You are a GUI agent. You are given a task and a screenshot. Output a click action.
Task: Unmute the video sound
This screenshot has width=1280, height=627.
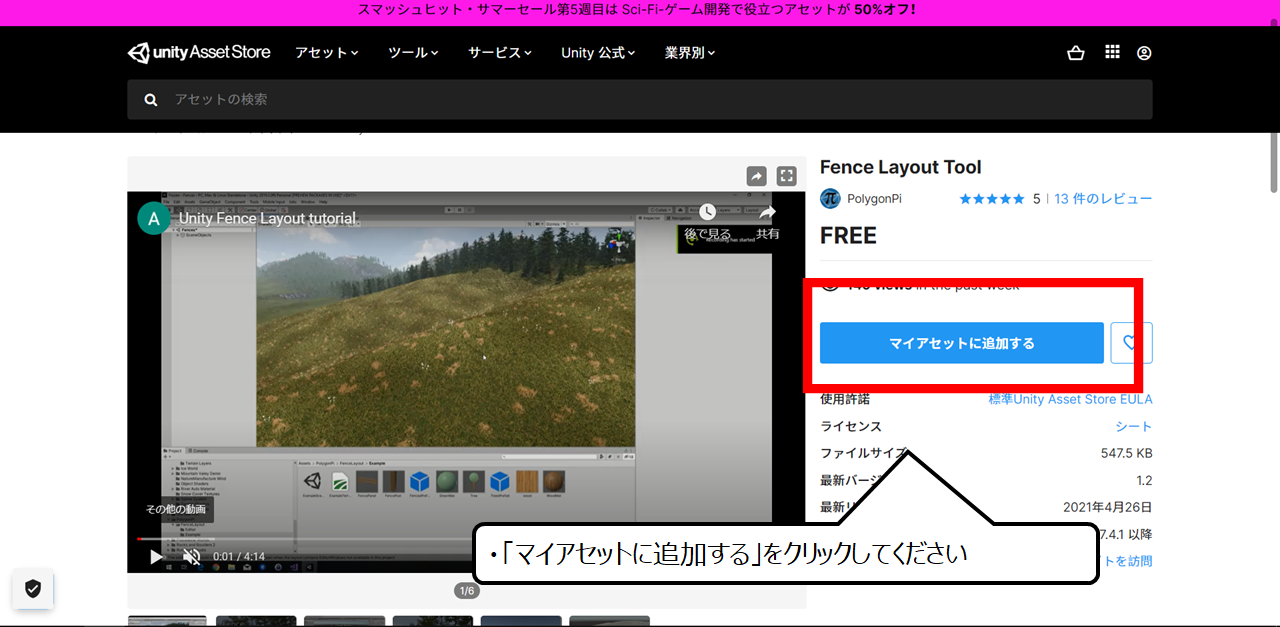coord(192,556)
